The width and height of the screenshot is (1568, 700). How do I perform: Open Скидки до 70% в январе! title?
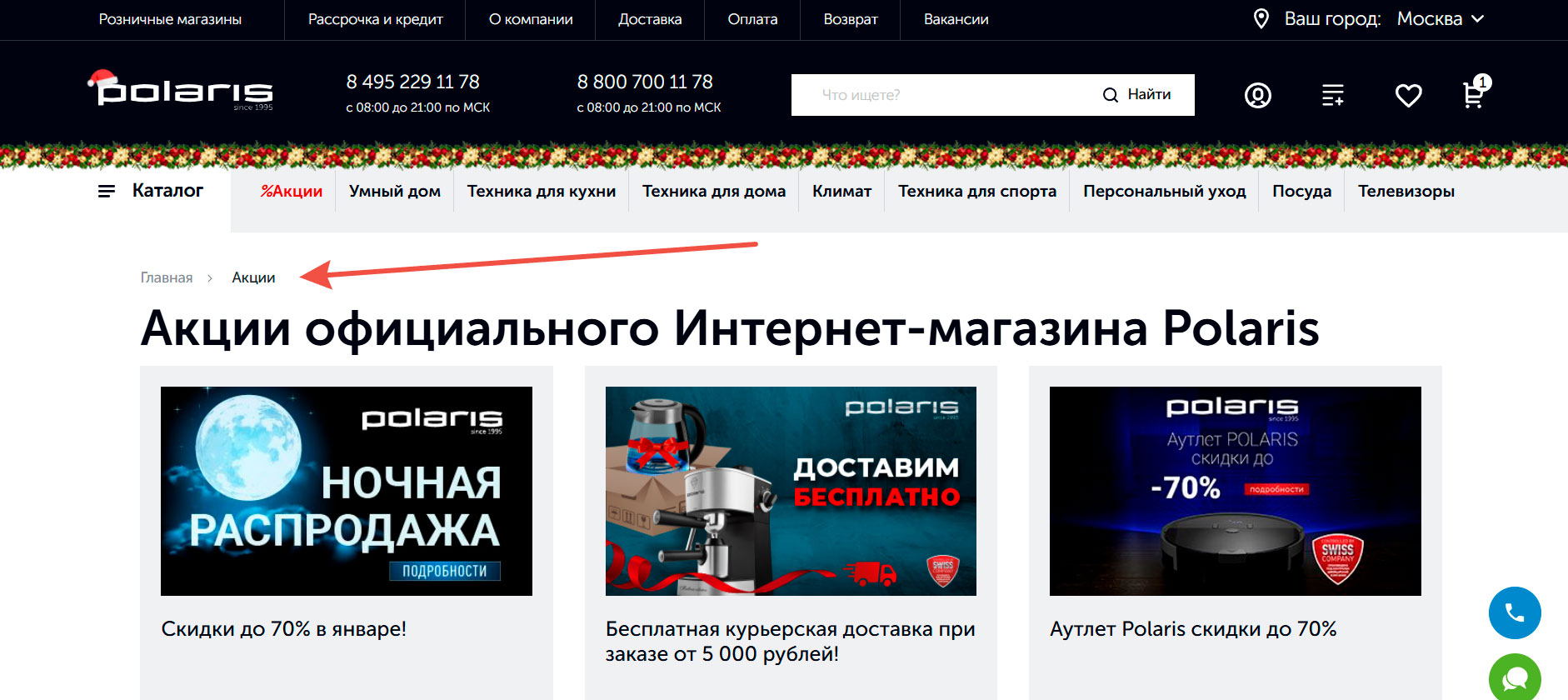pos(284,629)
